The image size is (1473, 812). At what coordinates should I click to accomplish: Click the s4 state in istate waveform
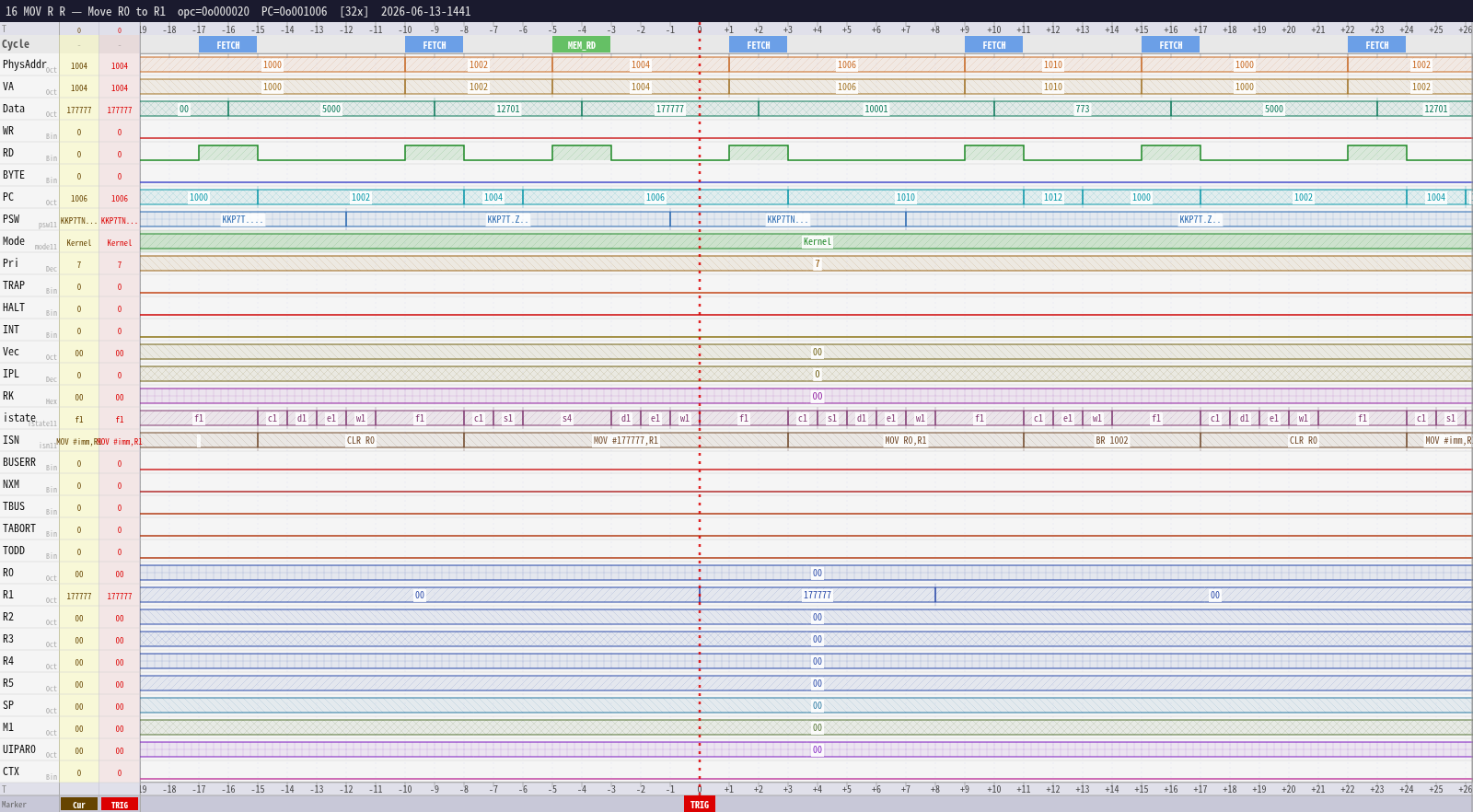(567, 419)
